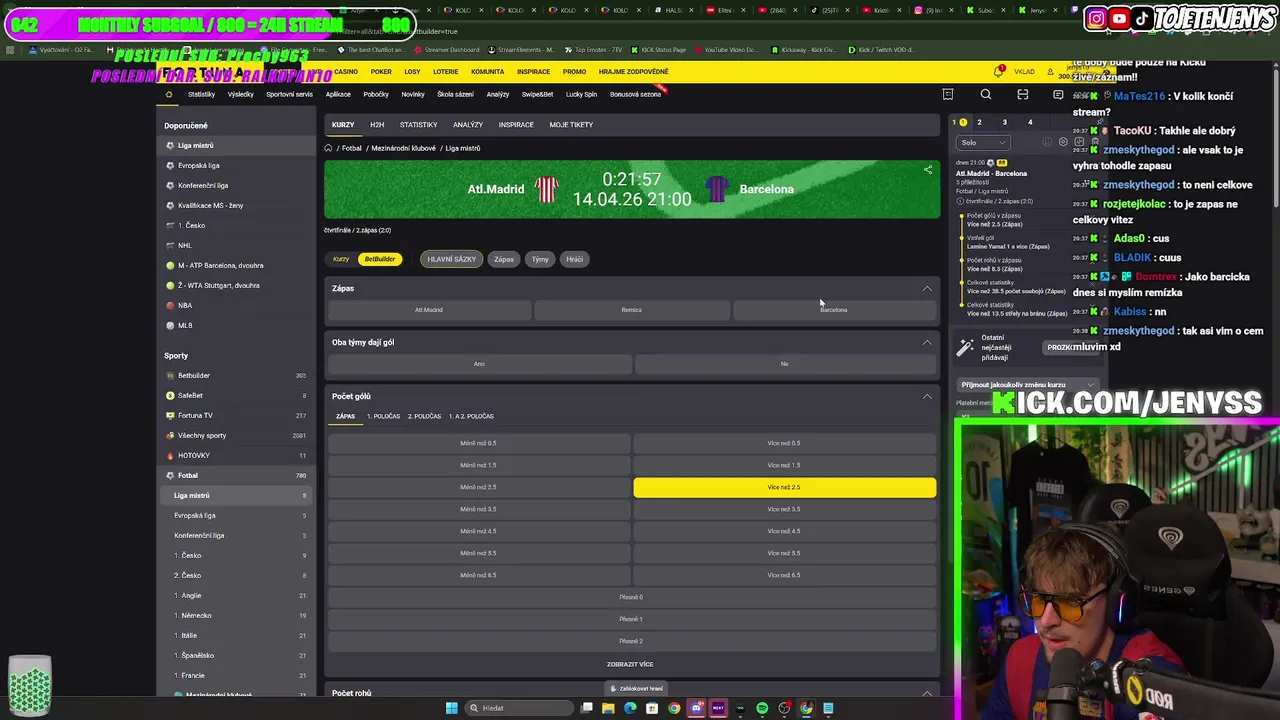The width and height of the screenshot is (1280, 720).
Task: Open Přijmout jakoukoliv změnu kurzu dropdown
Action: point(1028,385)
